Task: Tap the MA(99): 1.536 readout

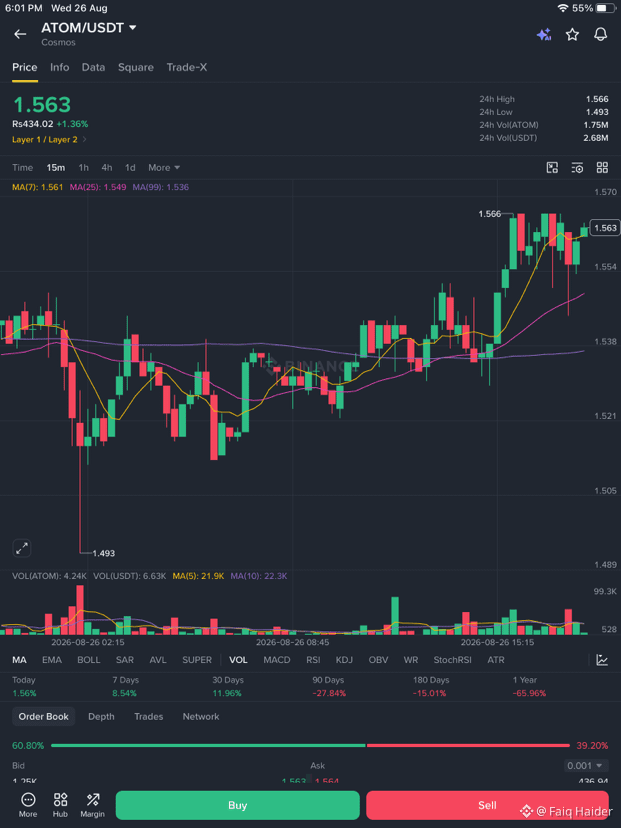Action: 161,187
